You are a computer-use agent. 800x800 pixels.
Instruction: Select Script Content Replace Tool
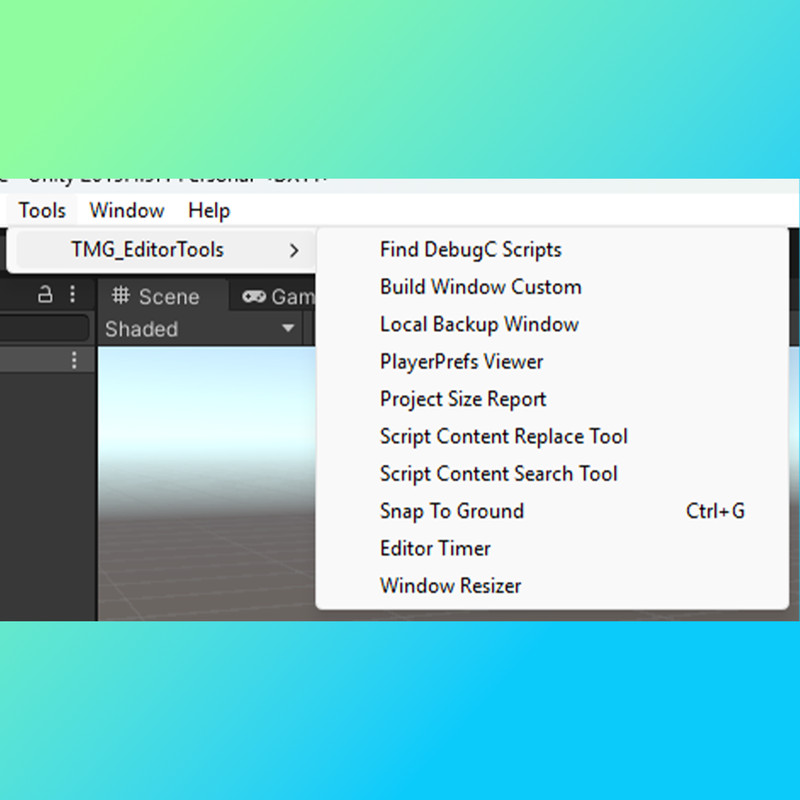(x=503, y=436)
